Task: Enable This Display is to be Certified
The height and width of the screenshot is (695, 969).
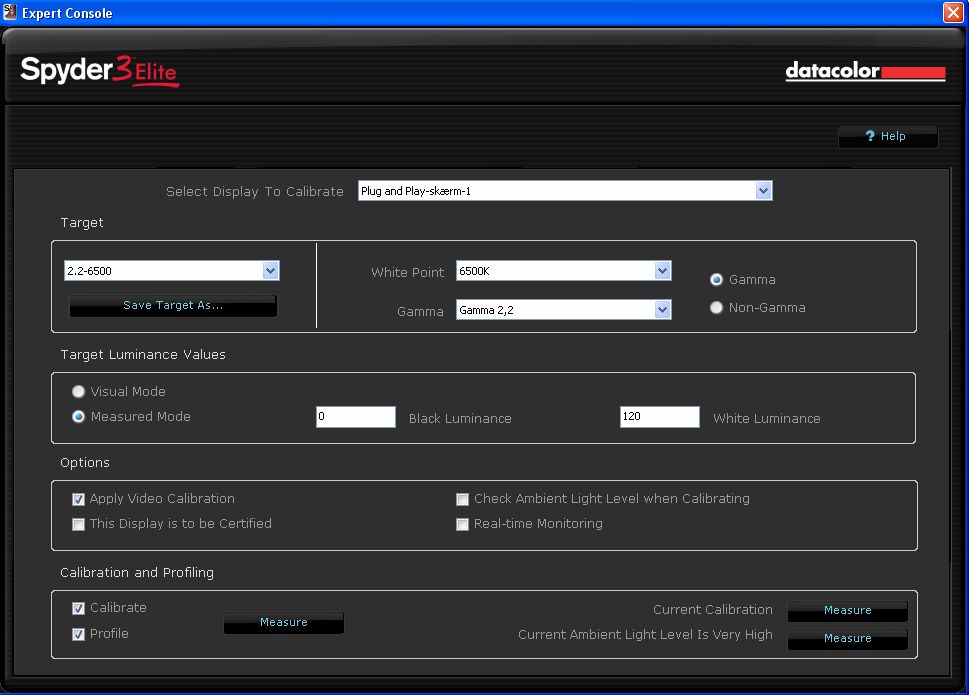Action: tap(78, 524)
